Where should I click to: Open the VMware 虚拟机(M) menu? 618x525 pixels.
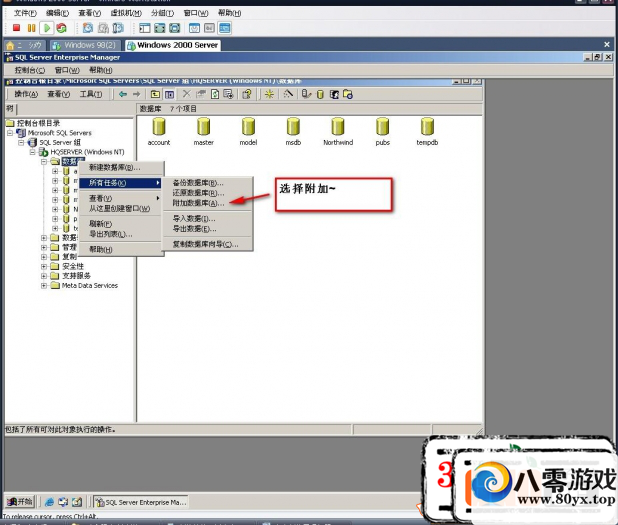pos(126,13)
